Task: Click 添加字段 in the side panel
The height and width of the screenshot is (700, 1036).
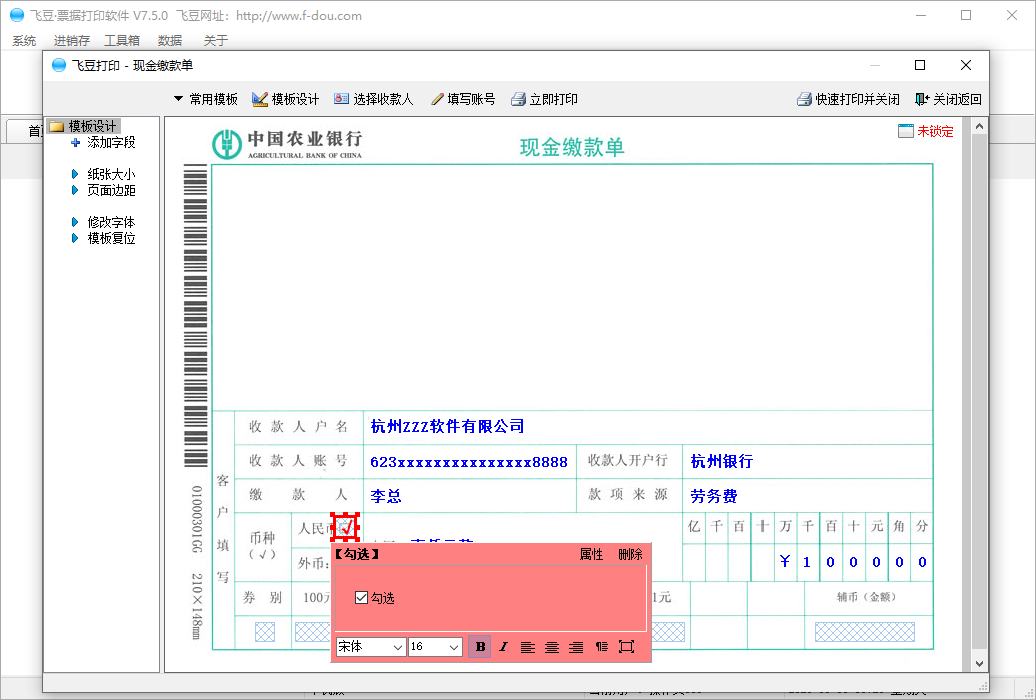Action: (104, 142)
